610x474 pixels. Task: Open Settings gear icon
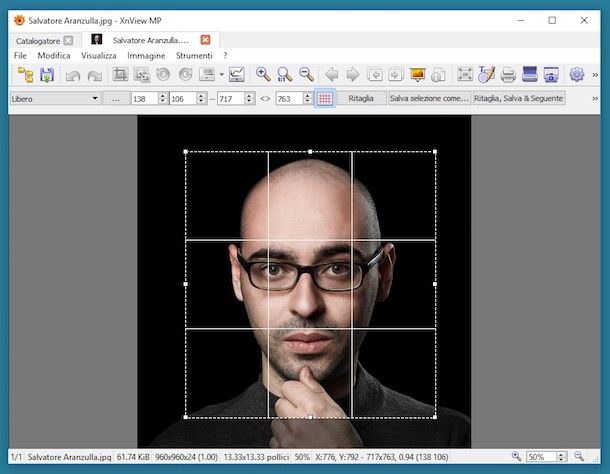tap(577, 74)
